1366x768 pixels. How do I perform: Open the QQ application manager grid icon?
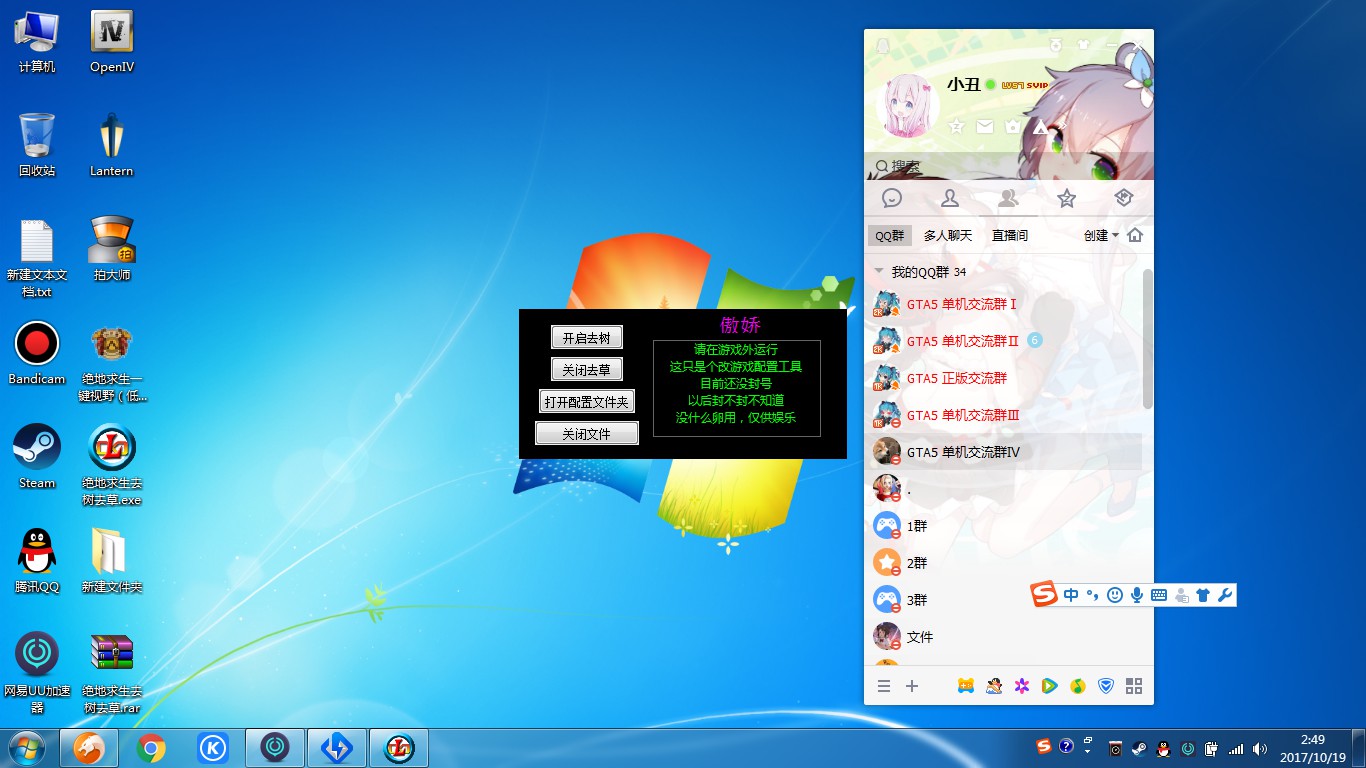(x=1134, y=686)
